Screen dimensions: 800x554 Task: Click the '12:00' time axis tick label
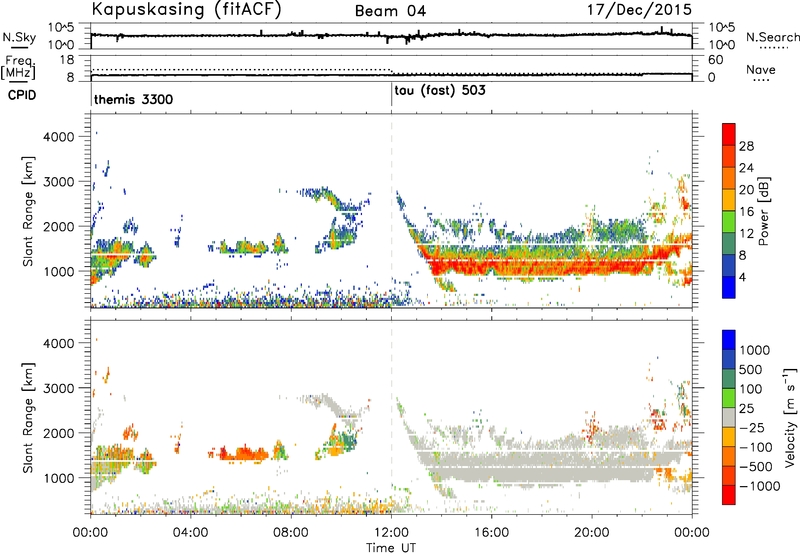point(391,533)
